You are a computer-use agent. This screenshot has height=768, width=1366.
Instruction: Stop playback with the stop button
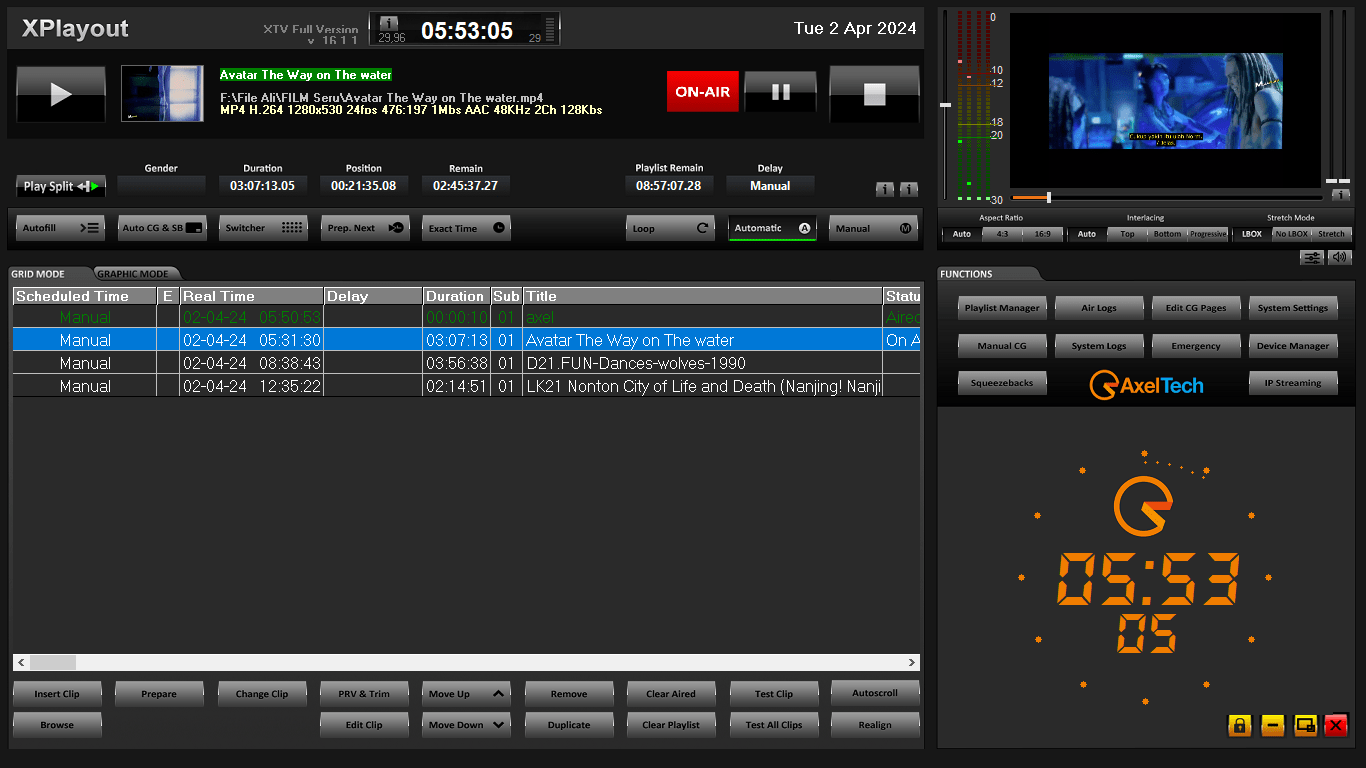(x=874, y=94)
